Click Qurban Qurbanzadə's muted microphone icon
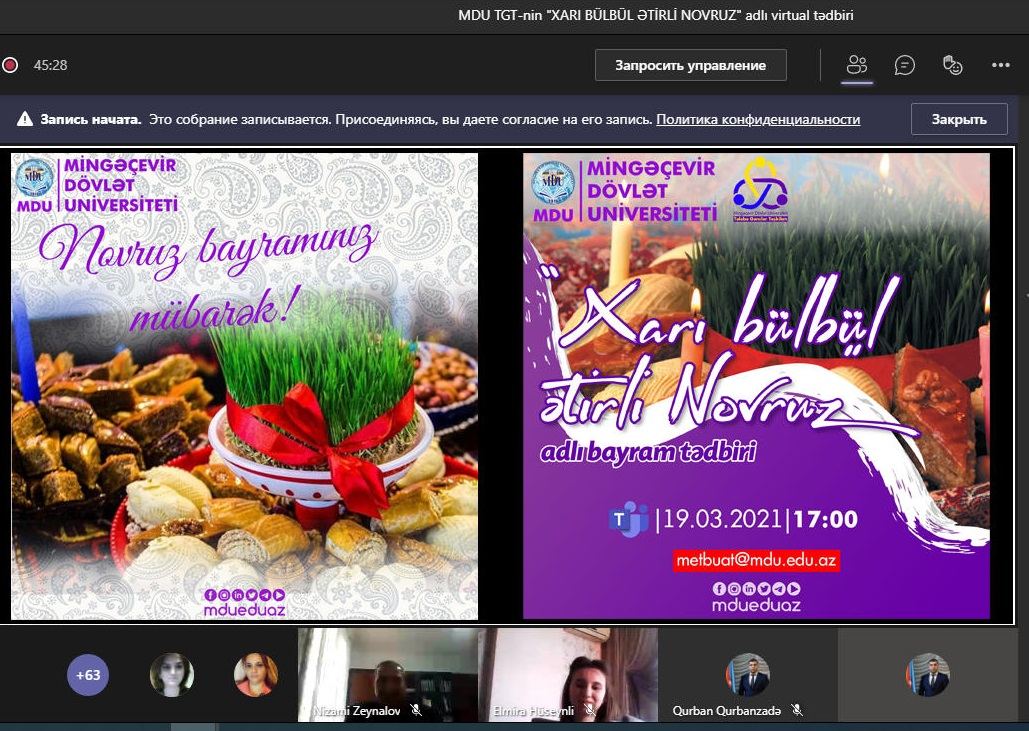This screenshot has width=1029, height=731. pyautogui.click(x=797, y=711)
